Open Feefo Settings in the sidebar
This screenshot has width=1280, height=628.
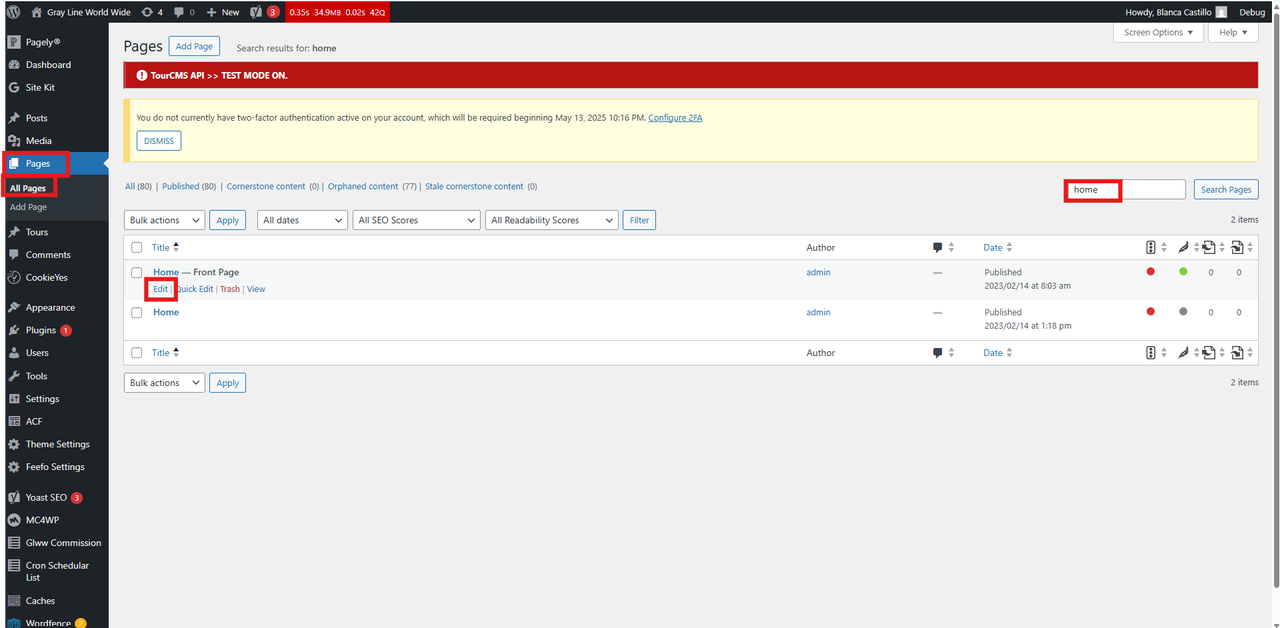(54, 467)
